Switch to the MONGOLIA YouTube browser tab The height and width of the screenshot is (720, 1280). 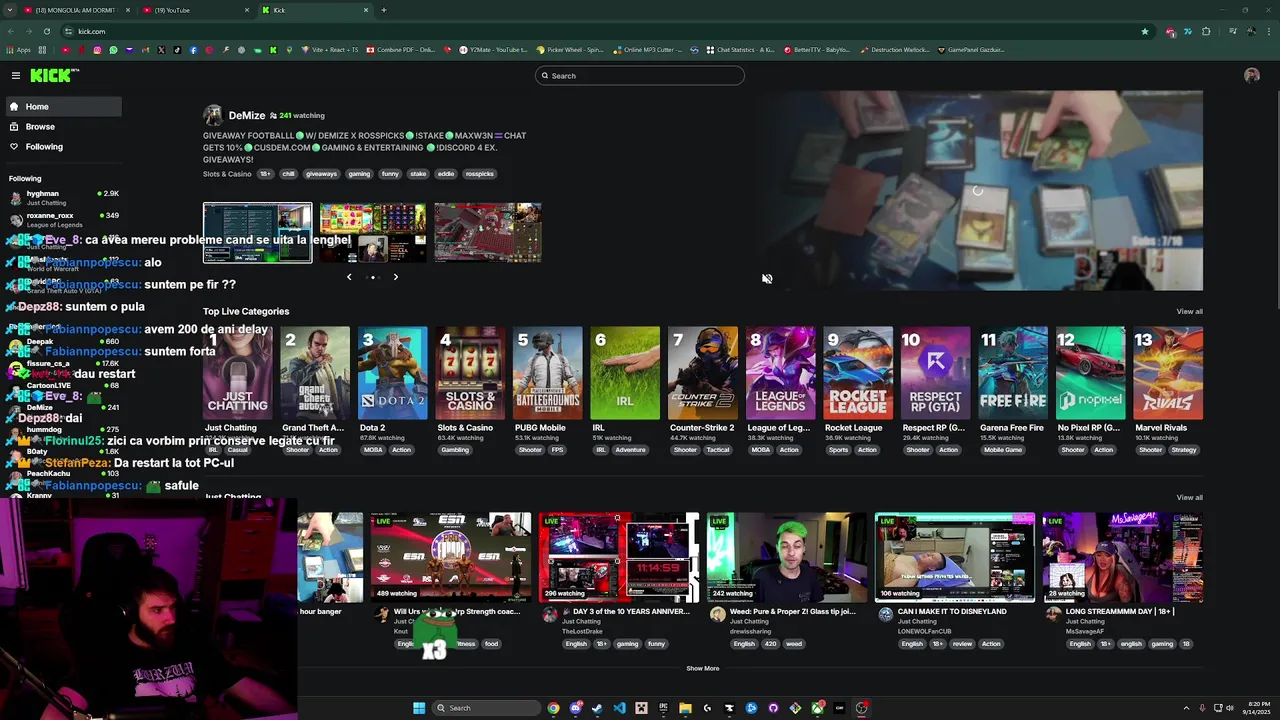tap(75, 10)
